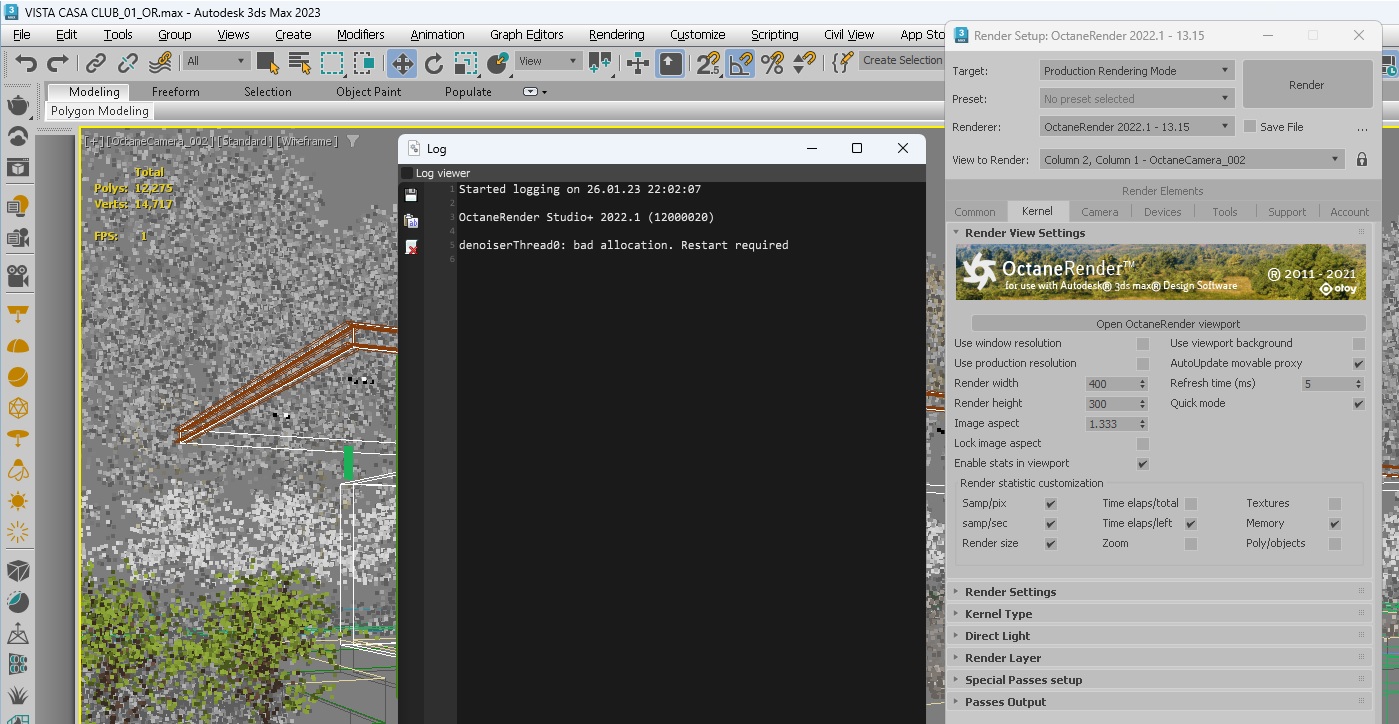Click the teapot icon in left toolbar

(18, 105)
